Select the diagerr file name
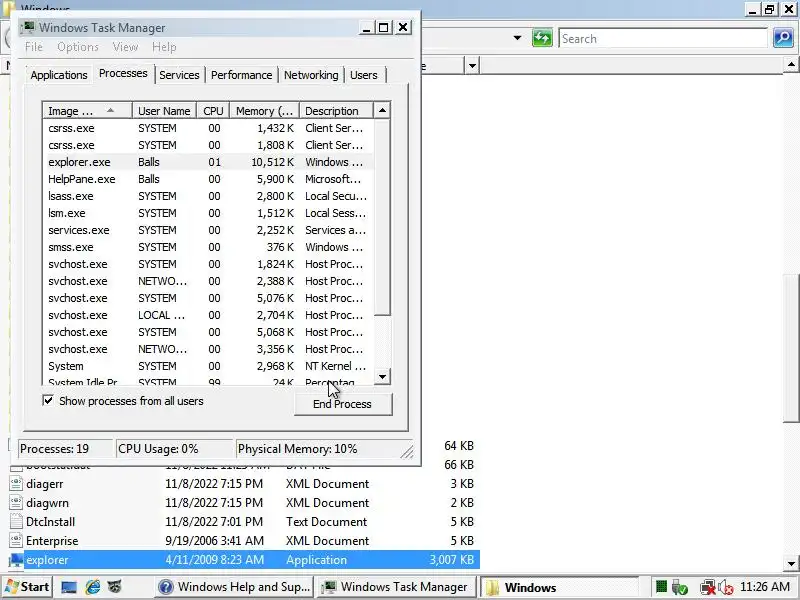This screenshot has width=800, height=600. [45, 484]
